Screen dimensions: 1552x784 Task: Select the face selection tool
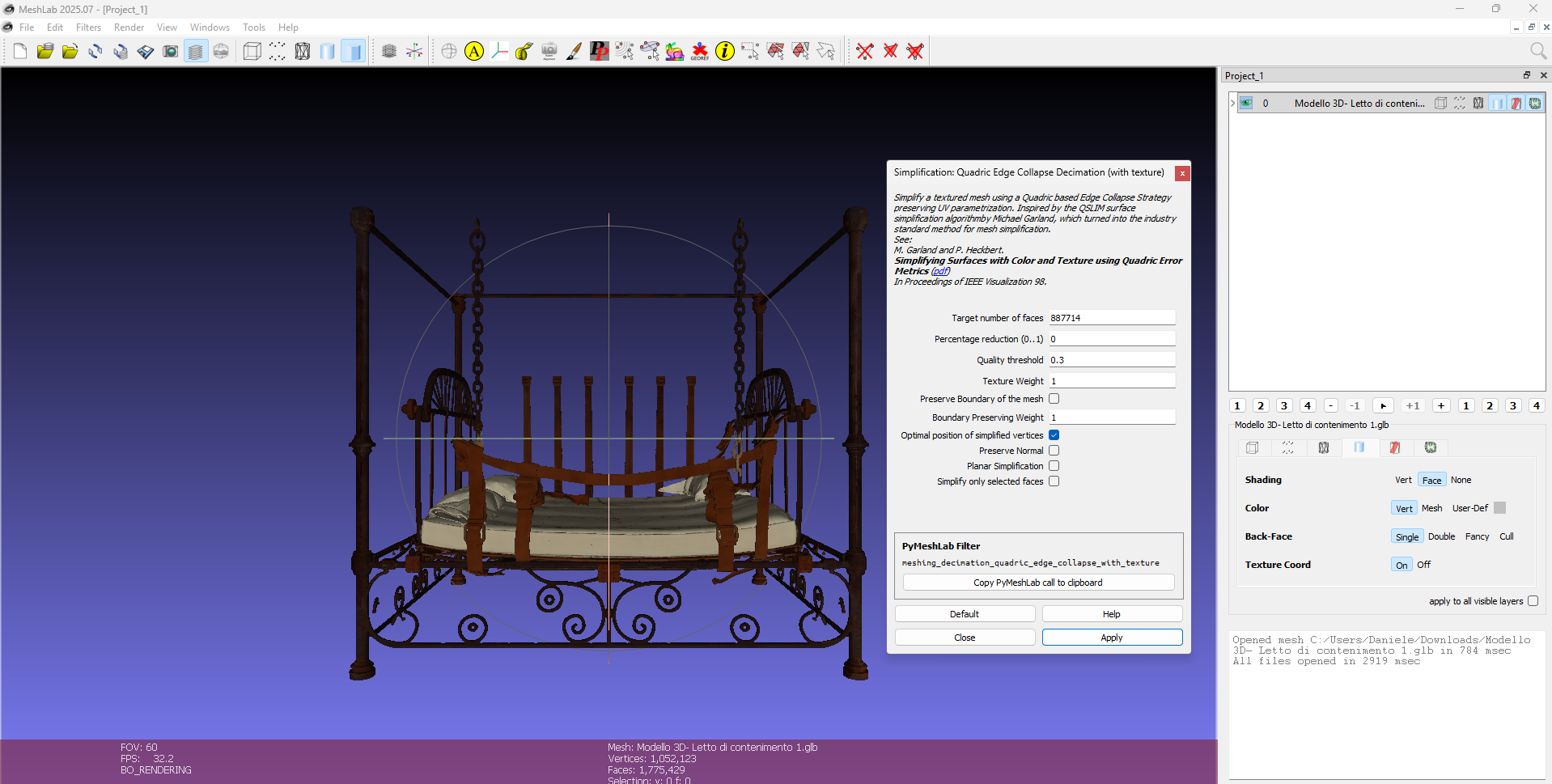775,52
